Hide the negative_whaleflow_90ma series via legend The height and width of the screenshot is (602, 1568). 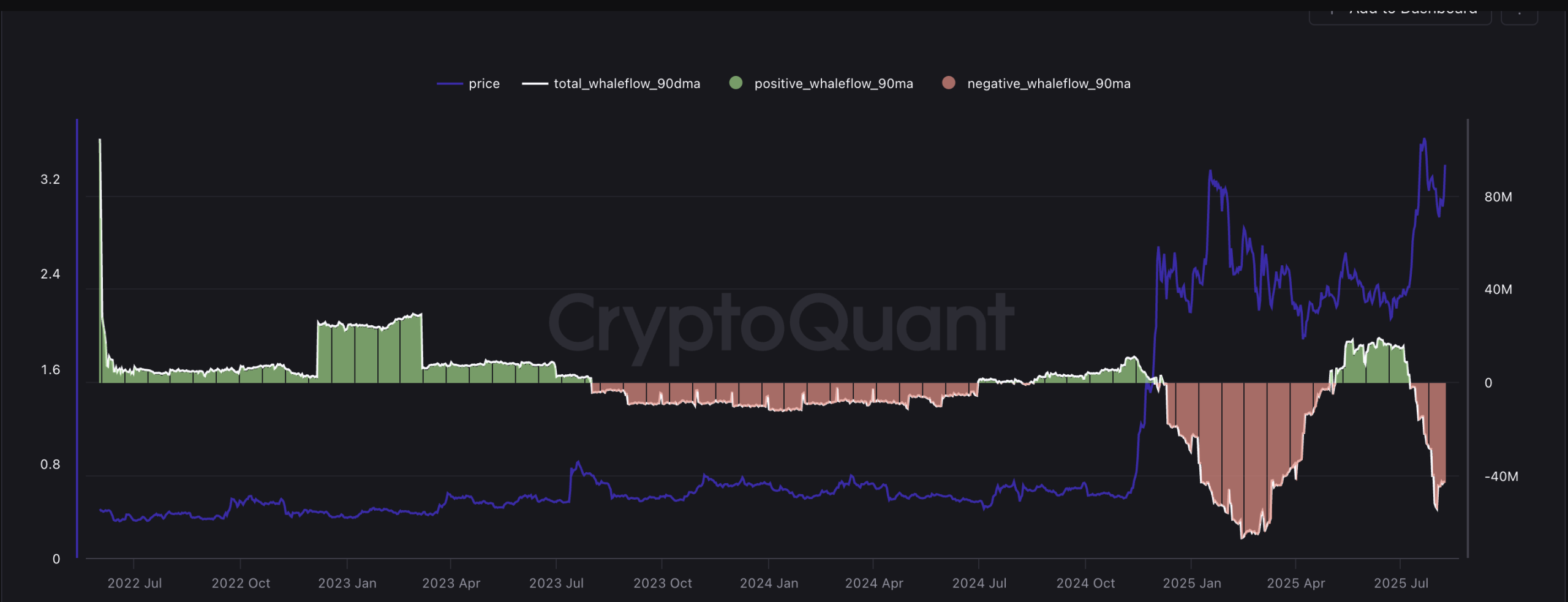1036,84
